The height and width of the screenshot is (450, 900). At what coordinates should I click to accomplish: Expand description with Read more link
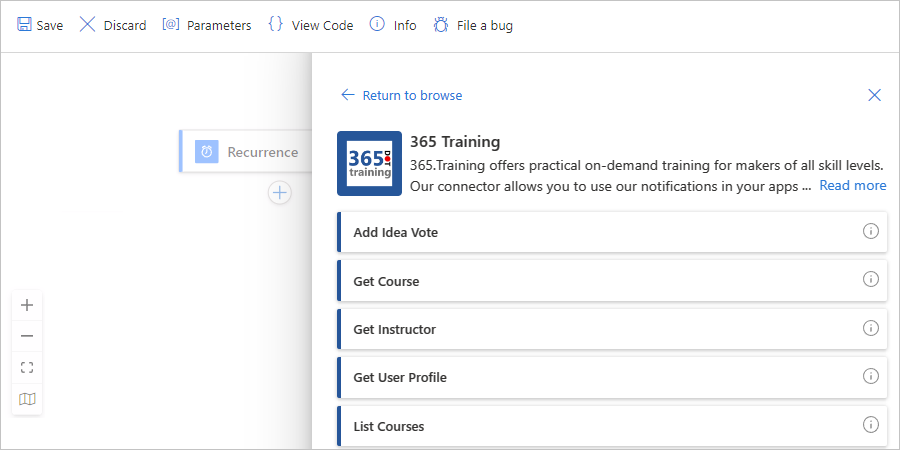tap(852, 185)
